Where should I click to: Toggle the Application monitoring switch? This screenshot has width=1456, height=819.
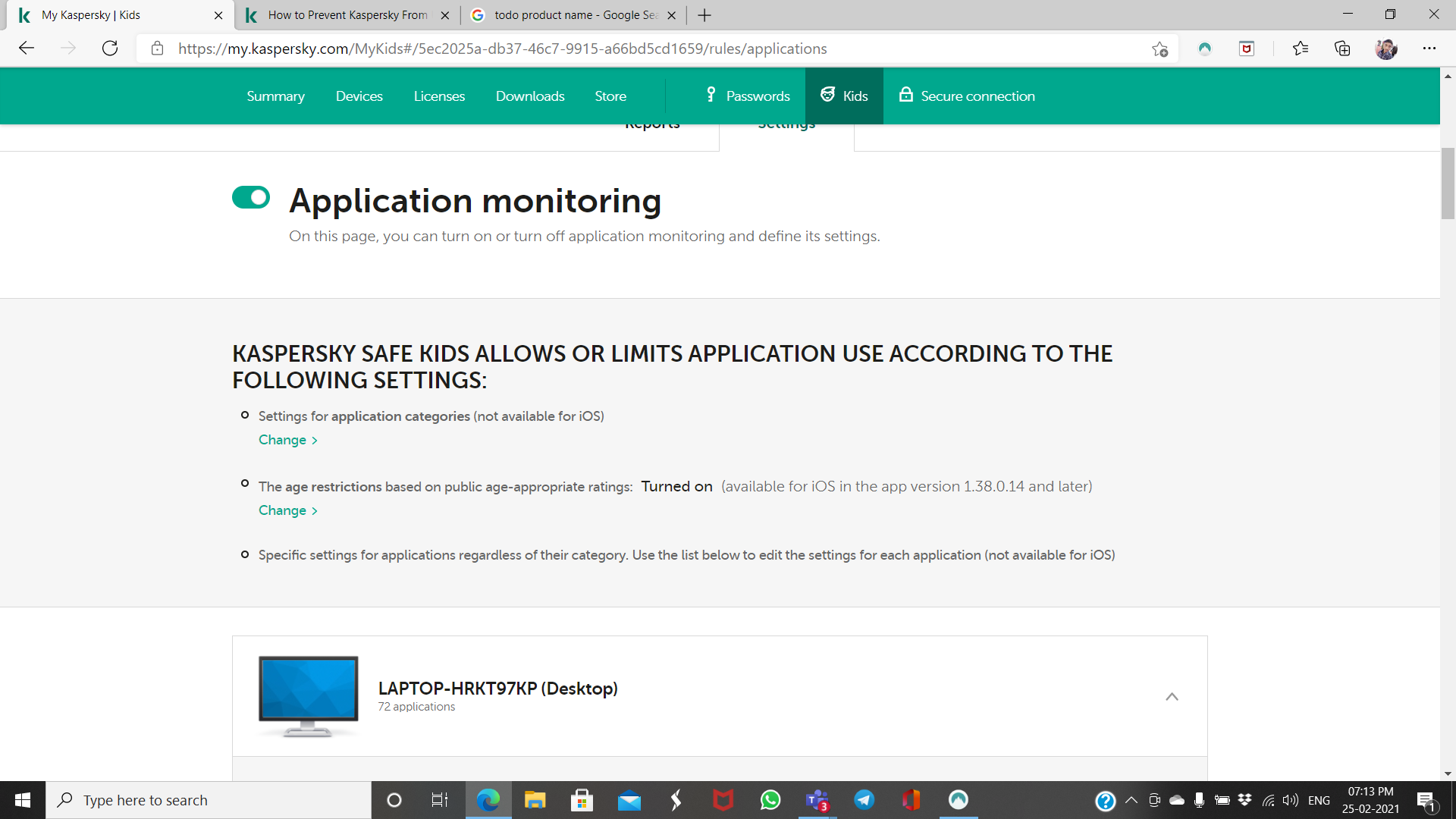coord(251,197)
